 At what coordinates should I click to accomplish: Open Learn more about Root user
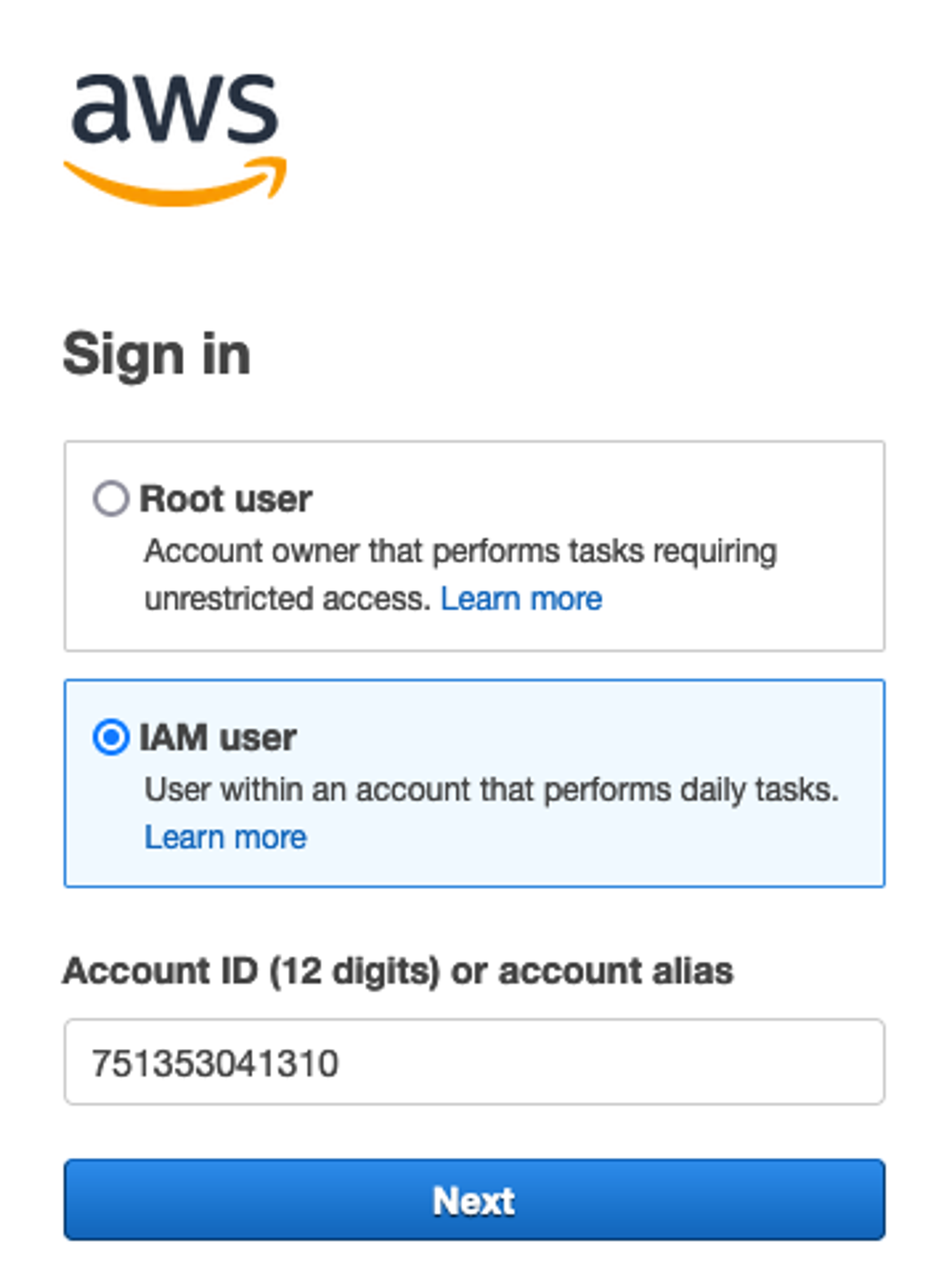521,599
